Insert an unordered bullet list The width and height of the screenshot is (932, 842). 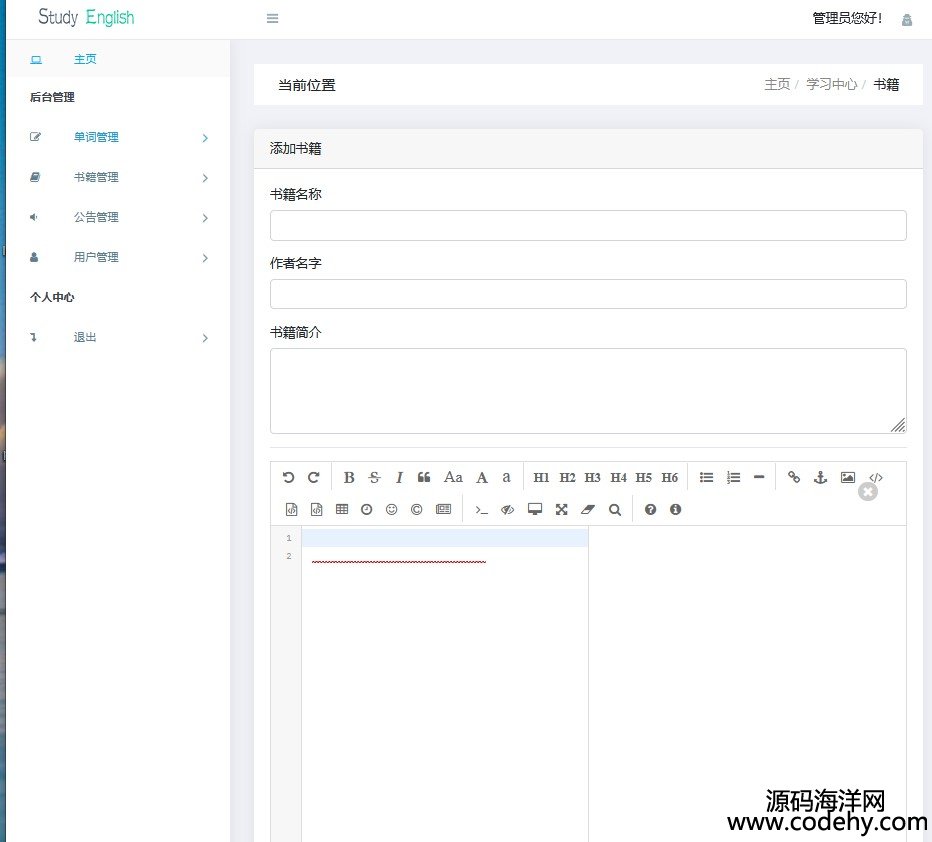pos(706,477)
